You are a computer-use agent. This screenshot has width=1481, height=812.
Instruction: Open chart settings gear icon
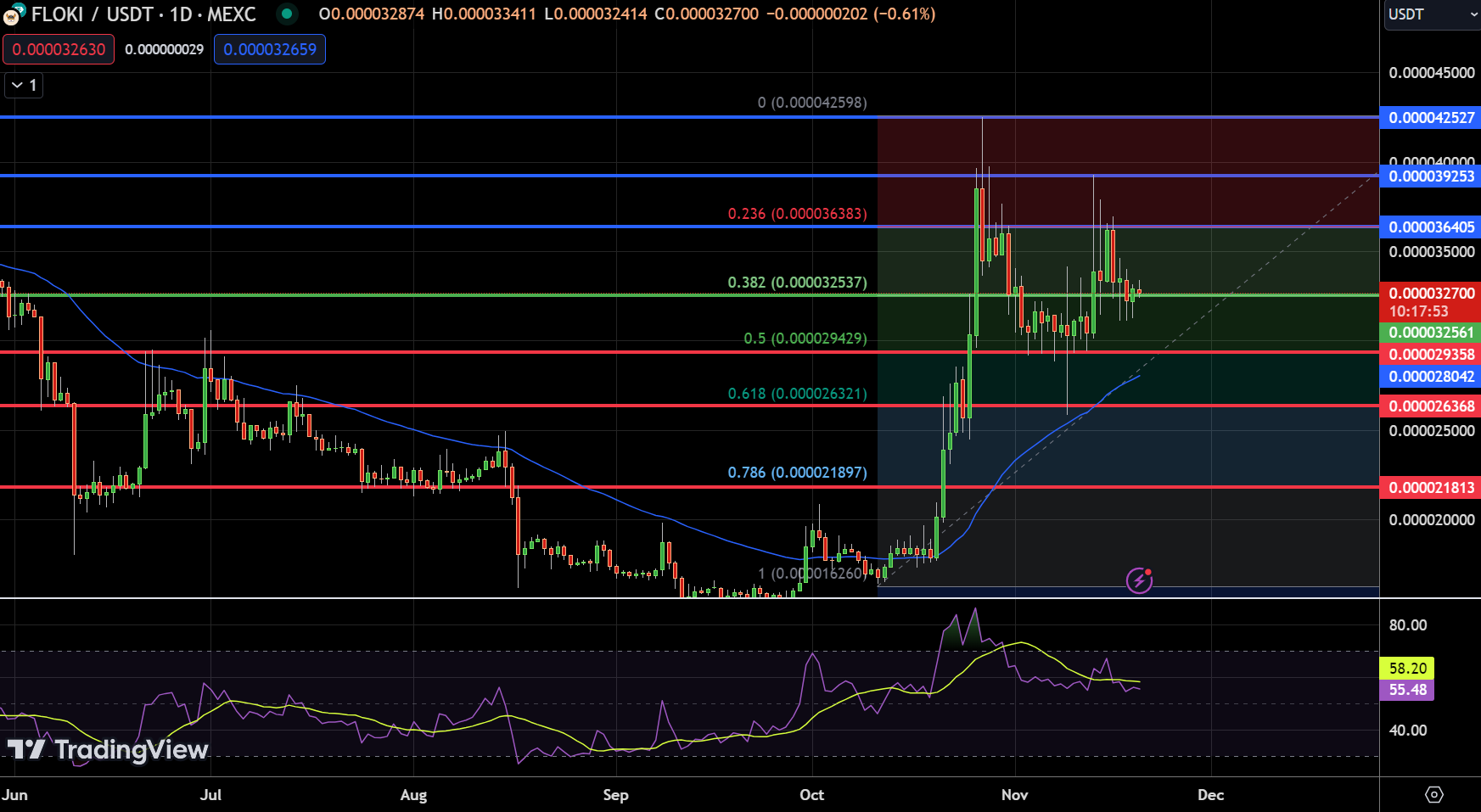[x=1433, y=795]
